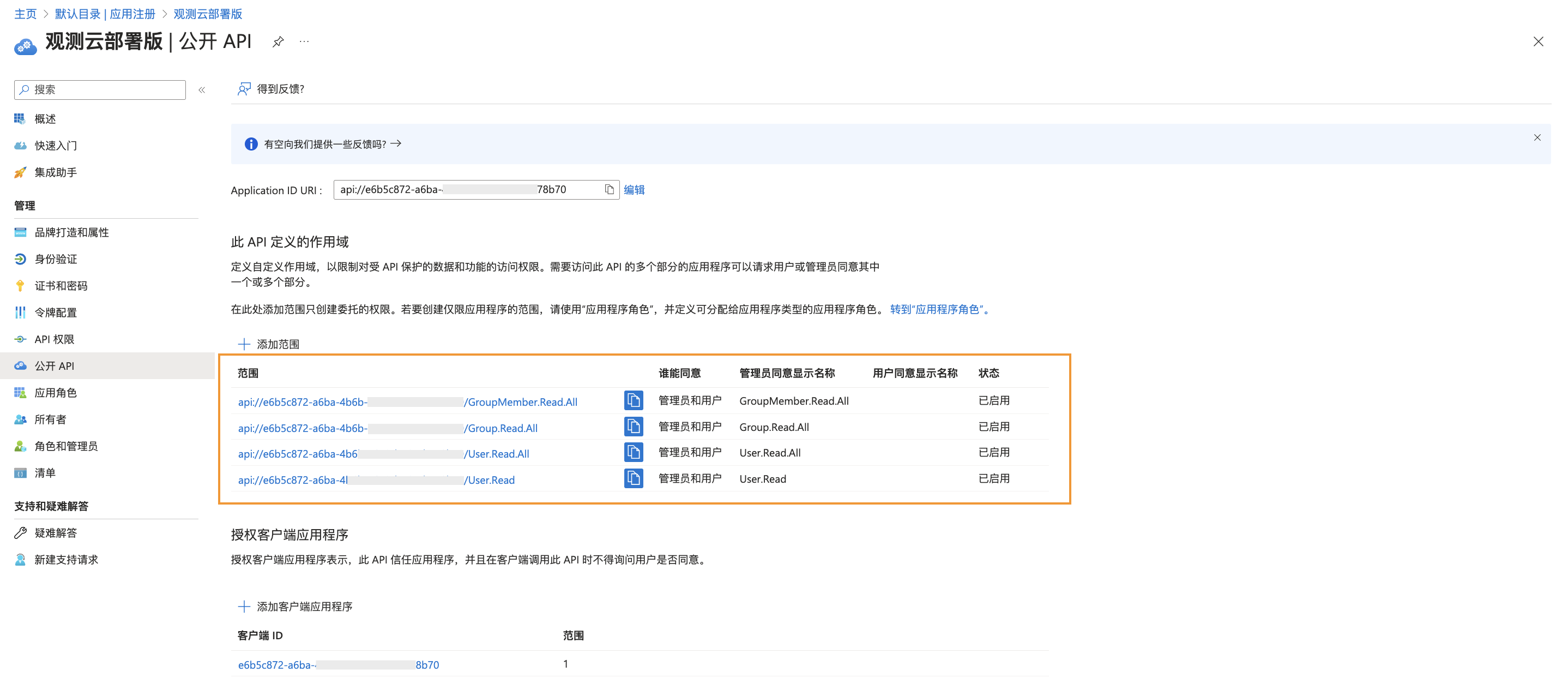This screenshot has width=1568, height=696.
Task: Click 已启用 status in GroupMember.Read.All row
Action: [993, 400]
